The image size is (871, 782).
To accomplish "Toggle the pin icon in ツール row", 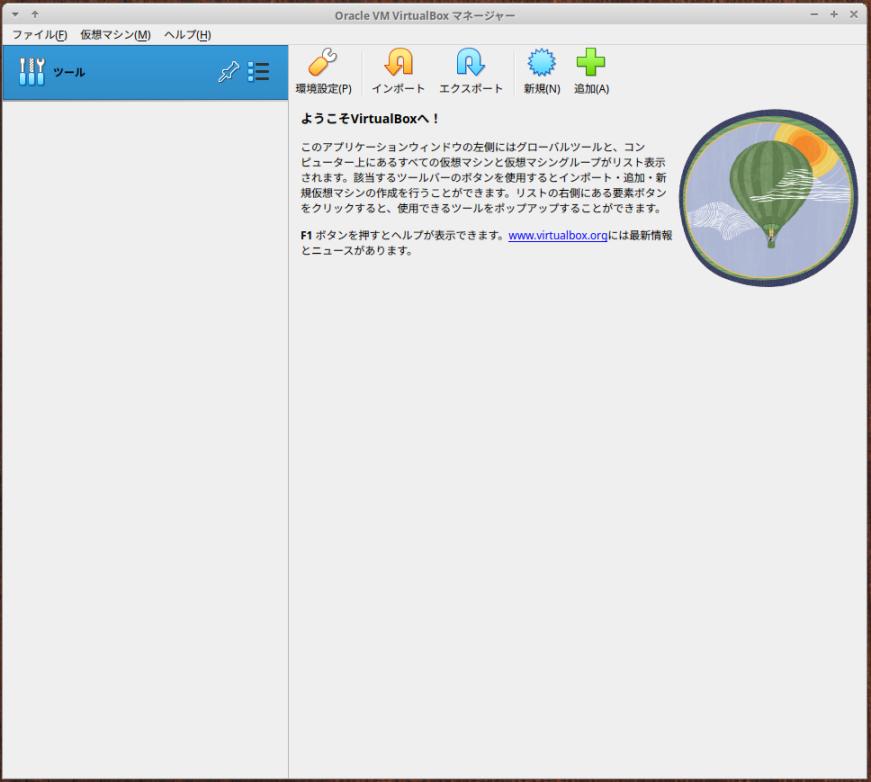I will [228, 72].
